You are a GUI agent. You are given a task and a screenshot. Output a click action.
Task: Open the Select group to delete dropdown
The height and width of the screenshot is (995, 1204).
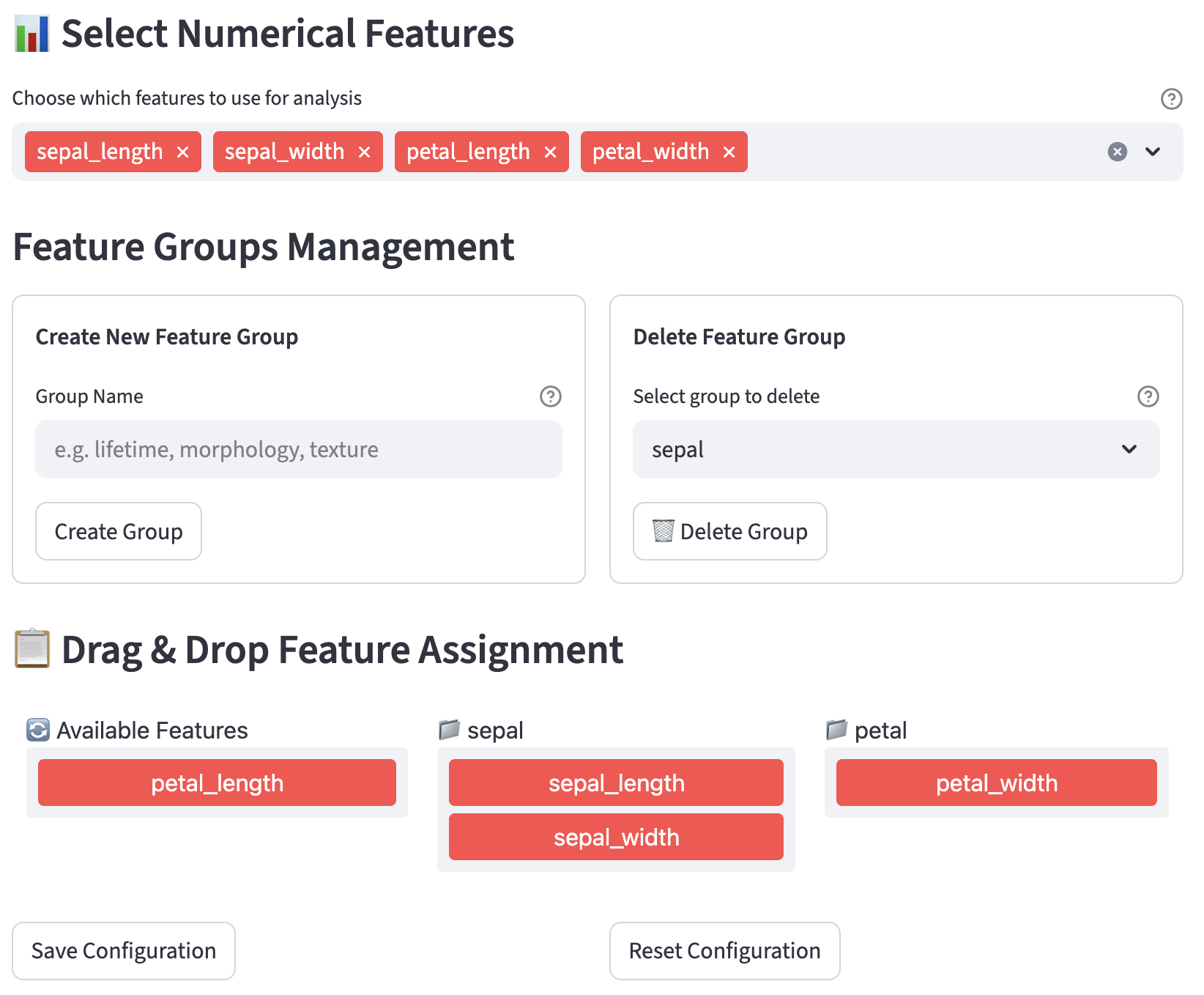coord(896,449)
